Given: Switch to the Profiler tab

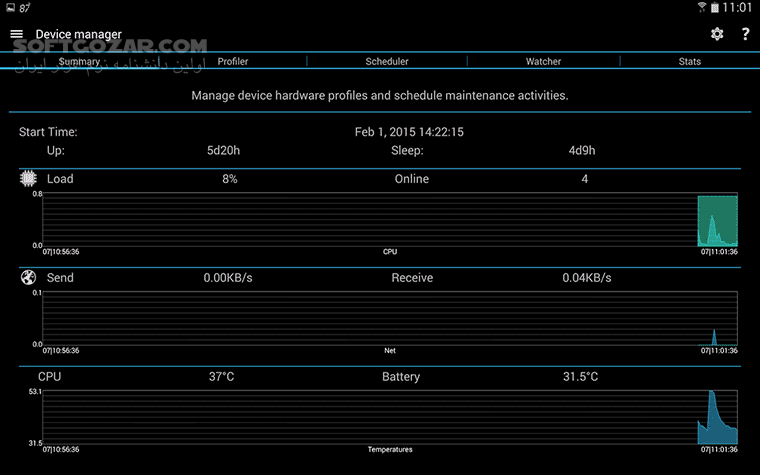Looking at the screenshot, I should [x=233, y=61].
